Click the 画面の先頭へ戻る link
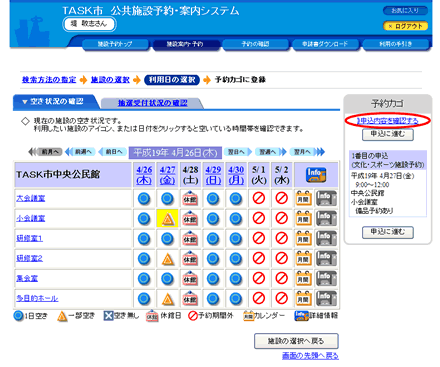Viewport: 440px width, 367px height. click(310, 356)
